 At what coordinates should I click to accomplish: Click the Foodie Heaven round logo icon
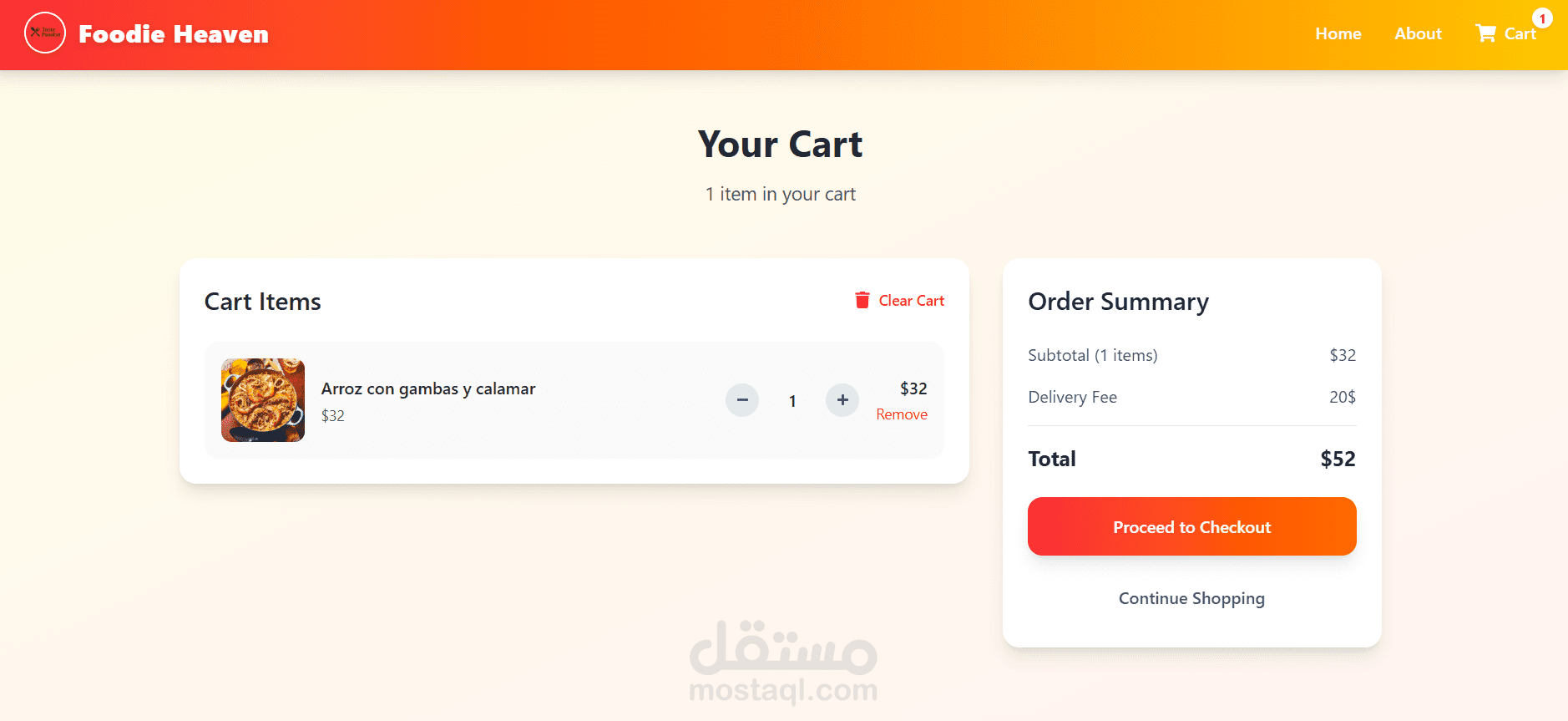pos(45,33)
